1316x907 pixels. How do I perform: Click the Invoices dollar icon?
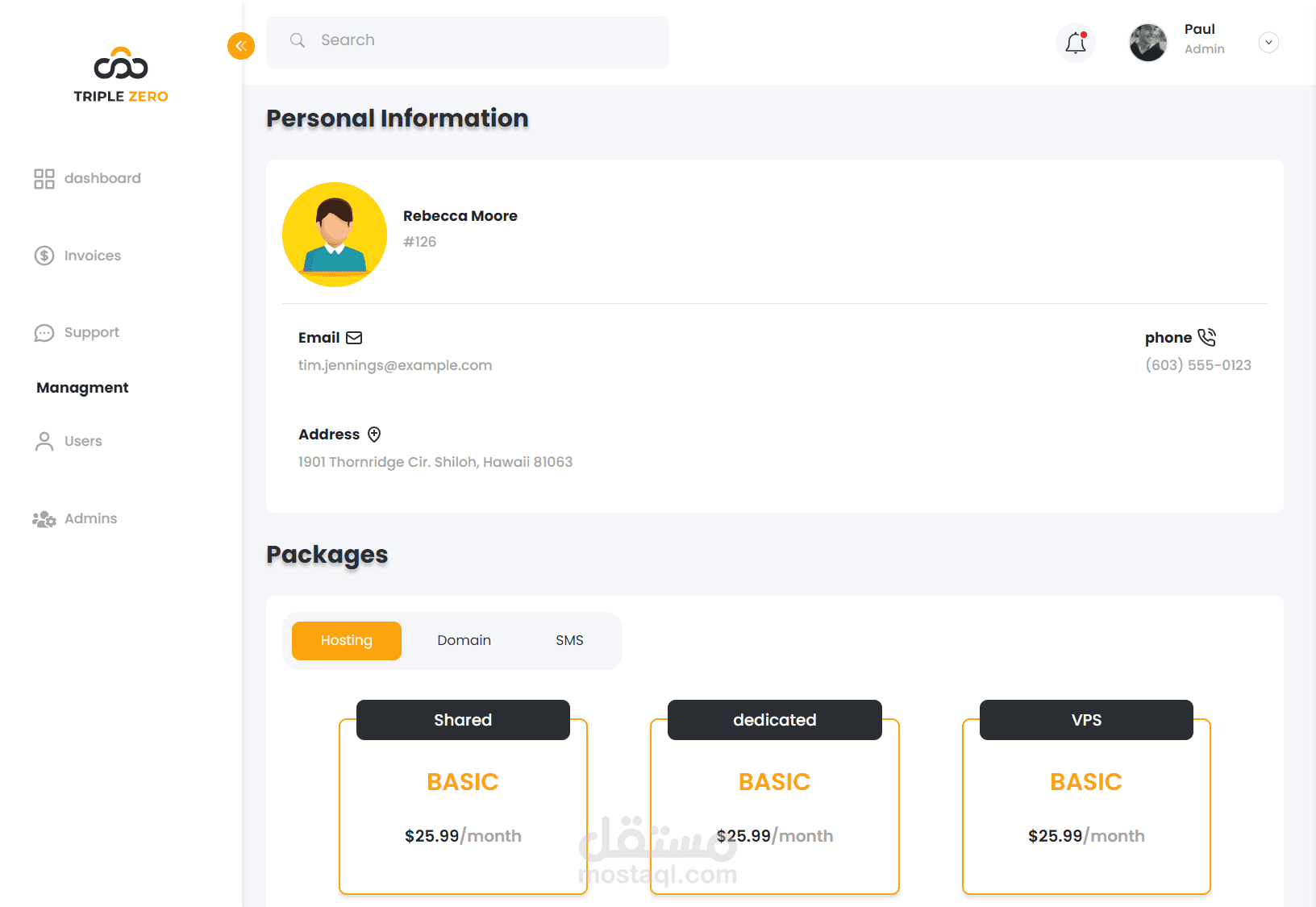point(44,256)
